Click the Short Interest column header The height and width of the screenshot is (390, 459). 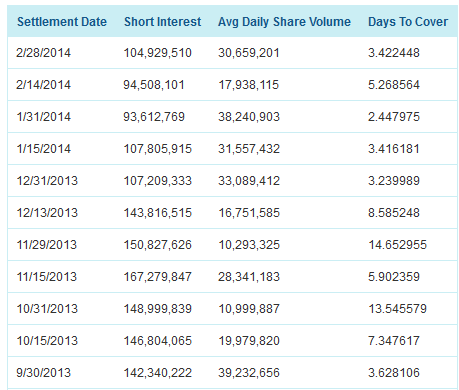coord(163,22)
